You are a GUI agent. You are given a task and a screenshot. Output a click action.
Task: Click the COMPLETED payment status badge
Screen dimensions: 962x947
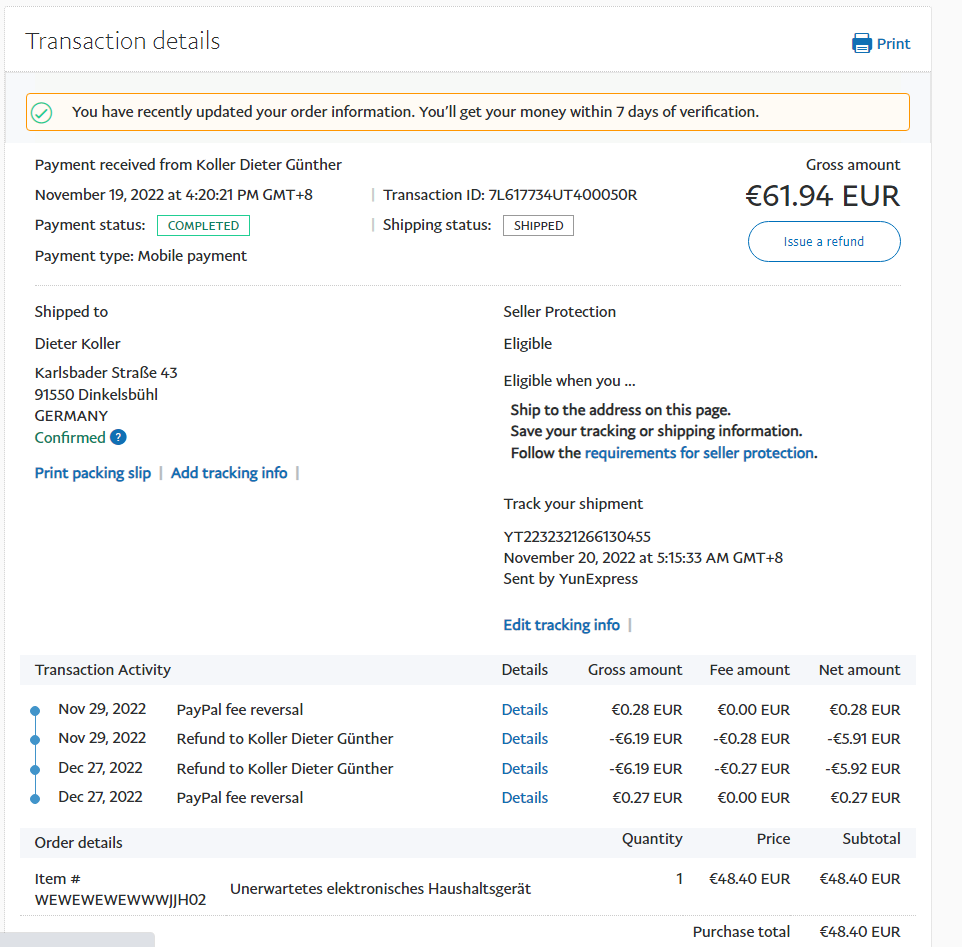point(203,226)
